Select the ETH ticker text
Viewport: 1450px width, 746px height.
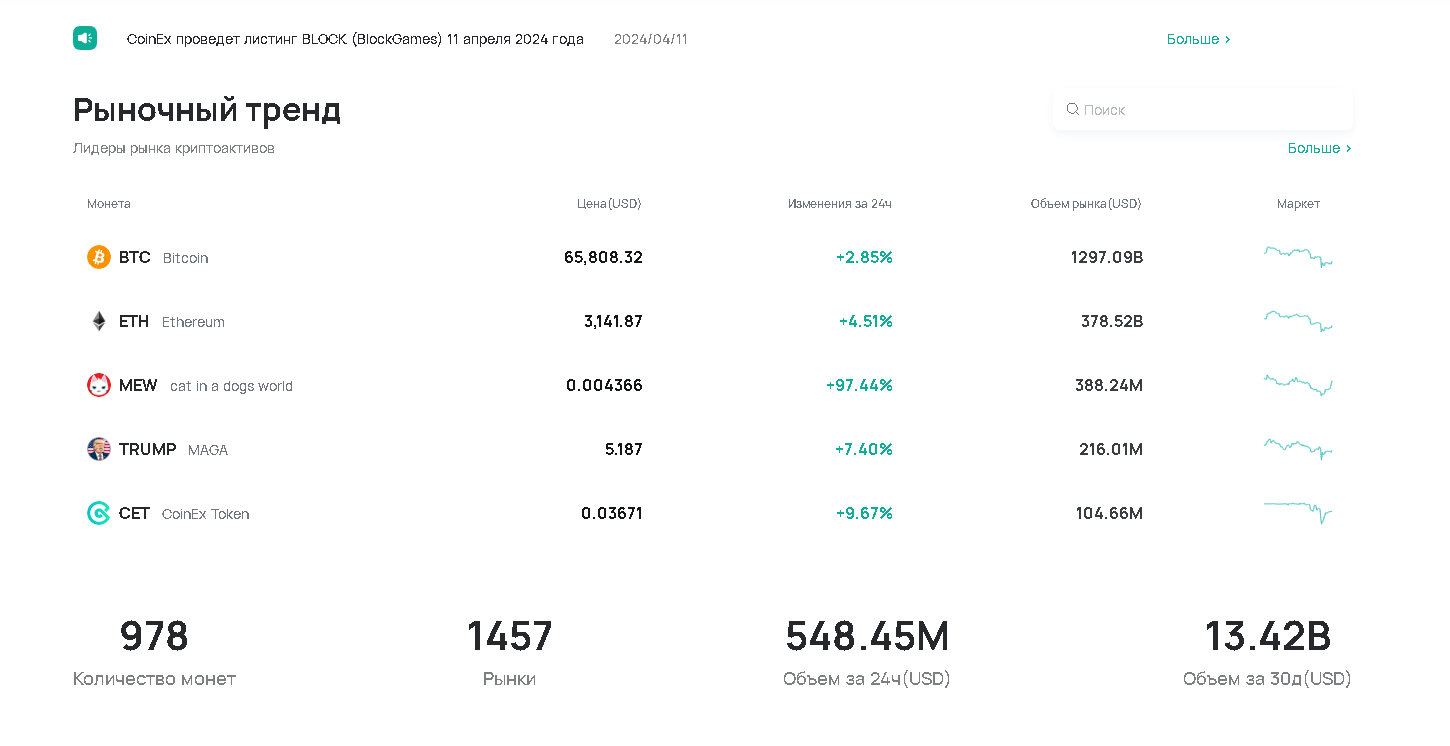[x=134, y=321]
